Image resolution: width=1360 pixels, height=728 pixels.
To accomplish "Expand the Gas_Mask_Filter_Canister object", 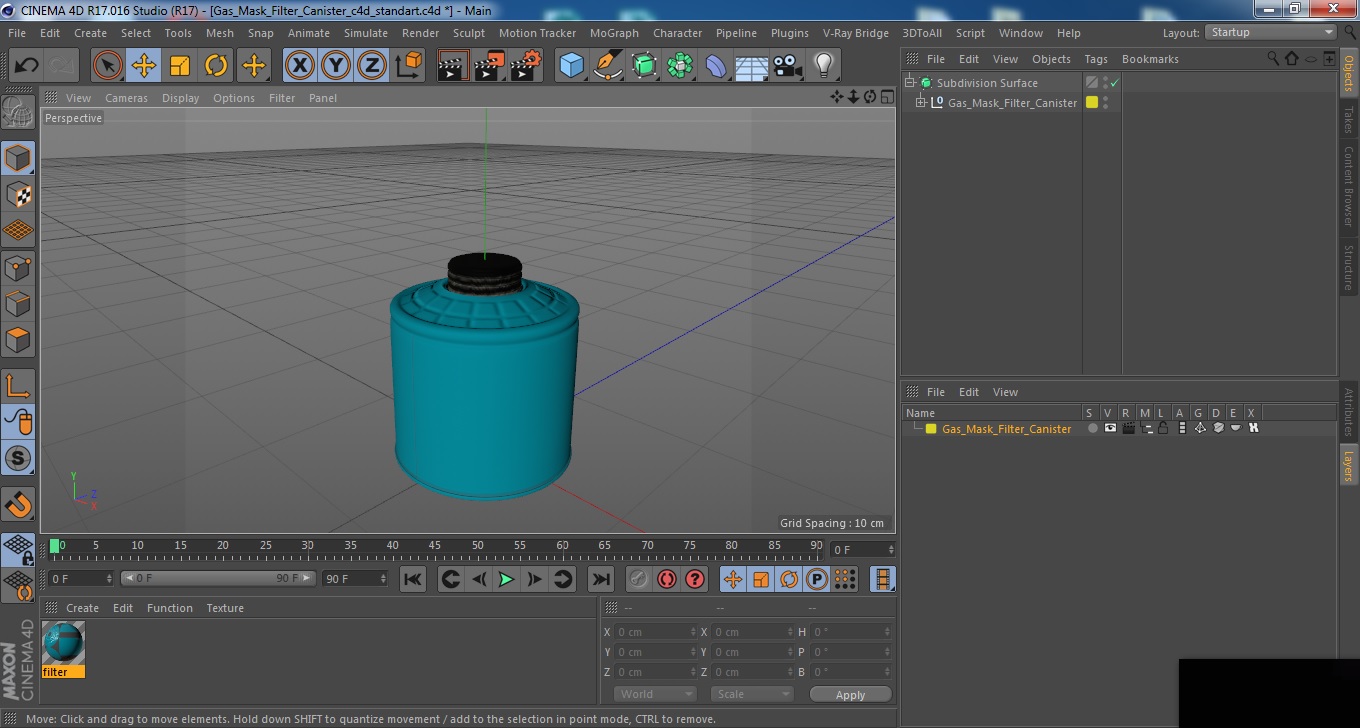I will 921,102.
